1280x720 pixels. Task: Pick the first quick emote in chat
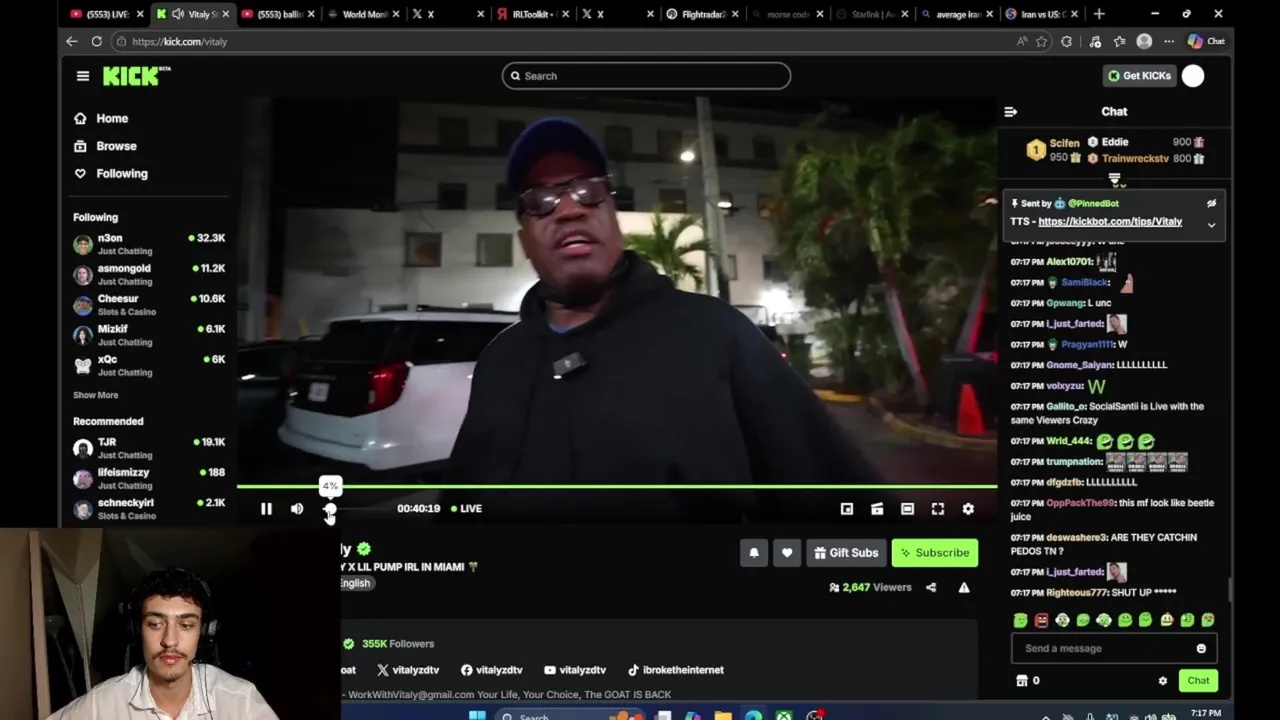[x=1020, y=621]
